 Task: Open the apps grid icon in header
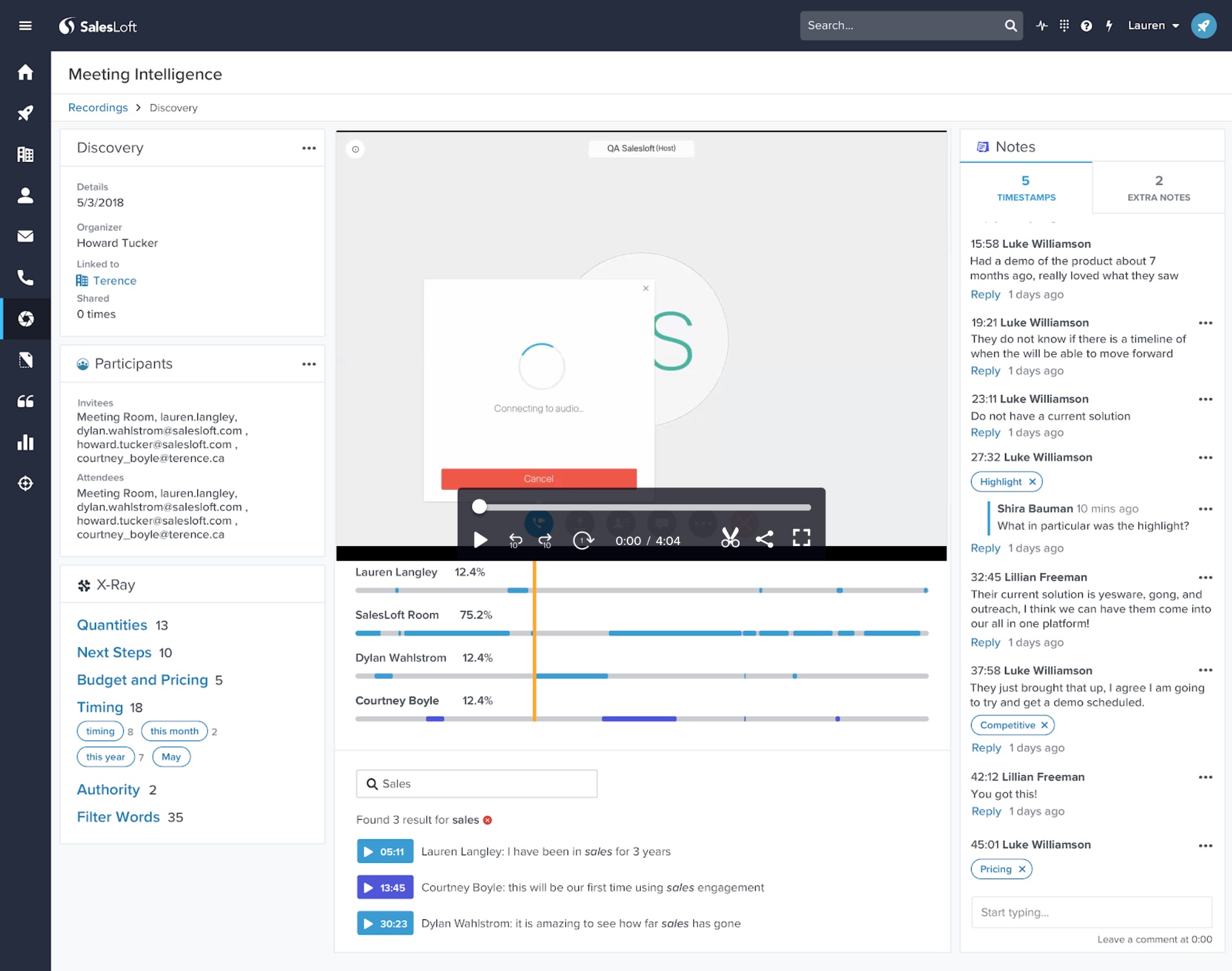click(x=1064, y=25)
